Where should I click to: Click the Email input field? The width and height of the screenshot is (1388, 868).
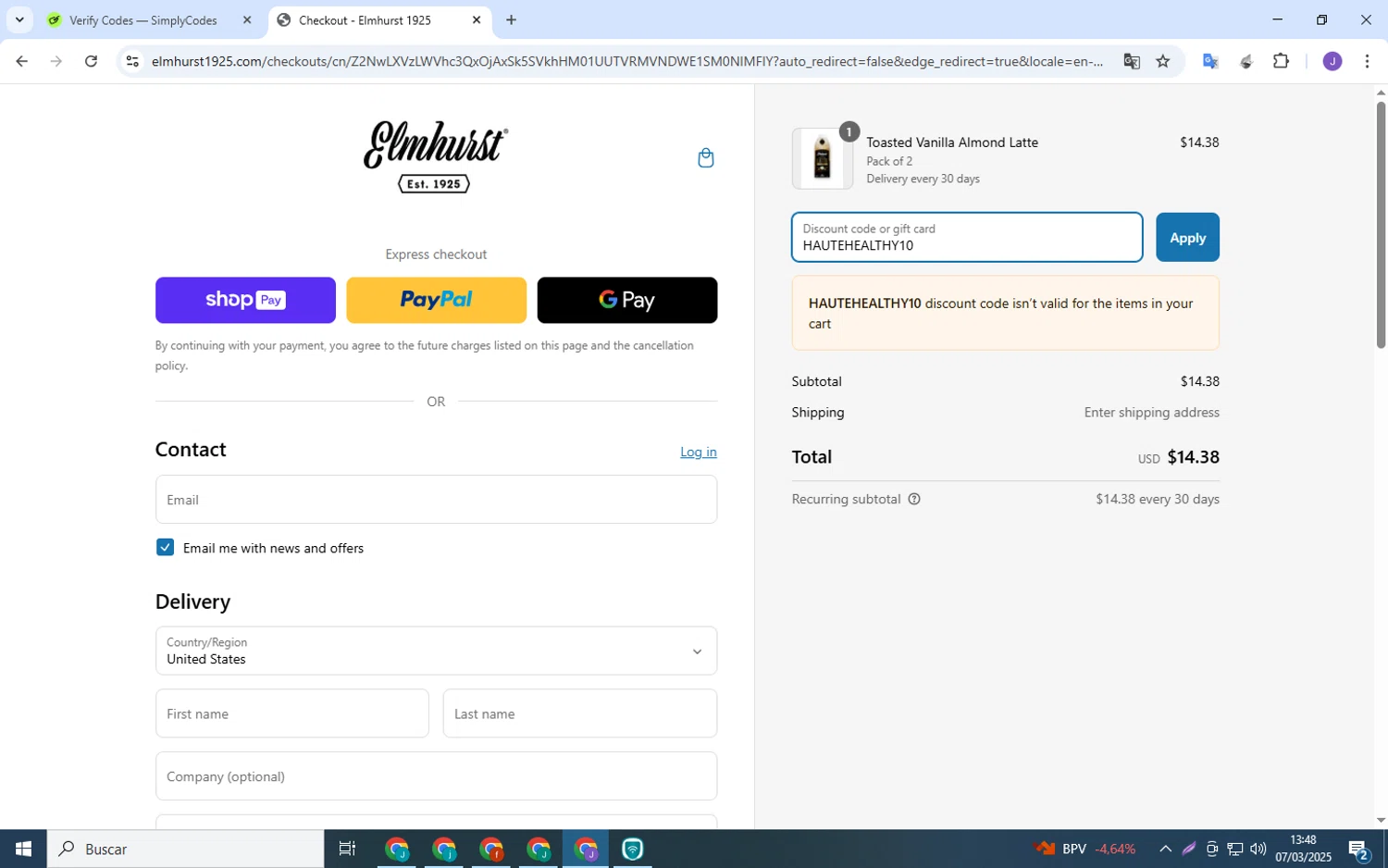pos(436,500)
